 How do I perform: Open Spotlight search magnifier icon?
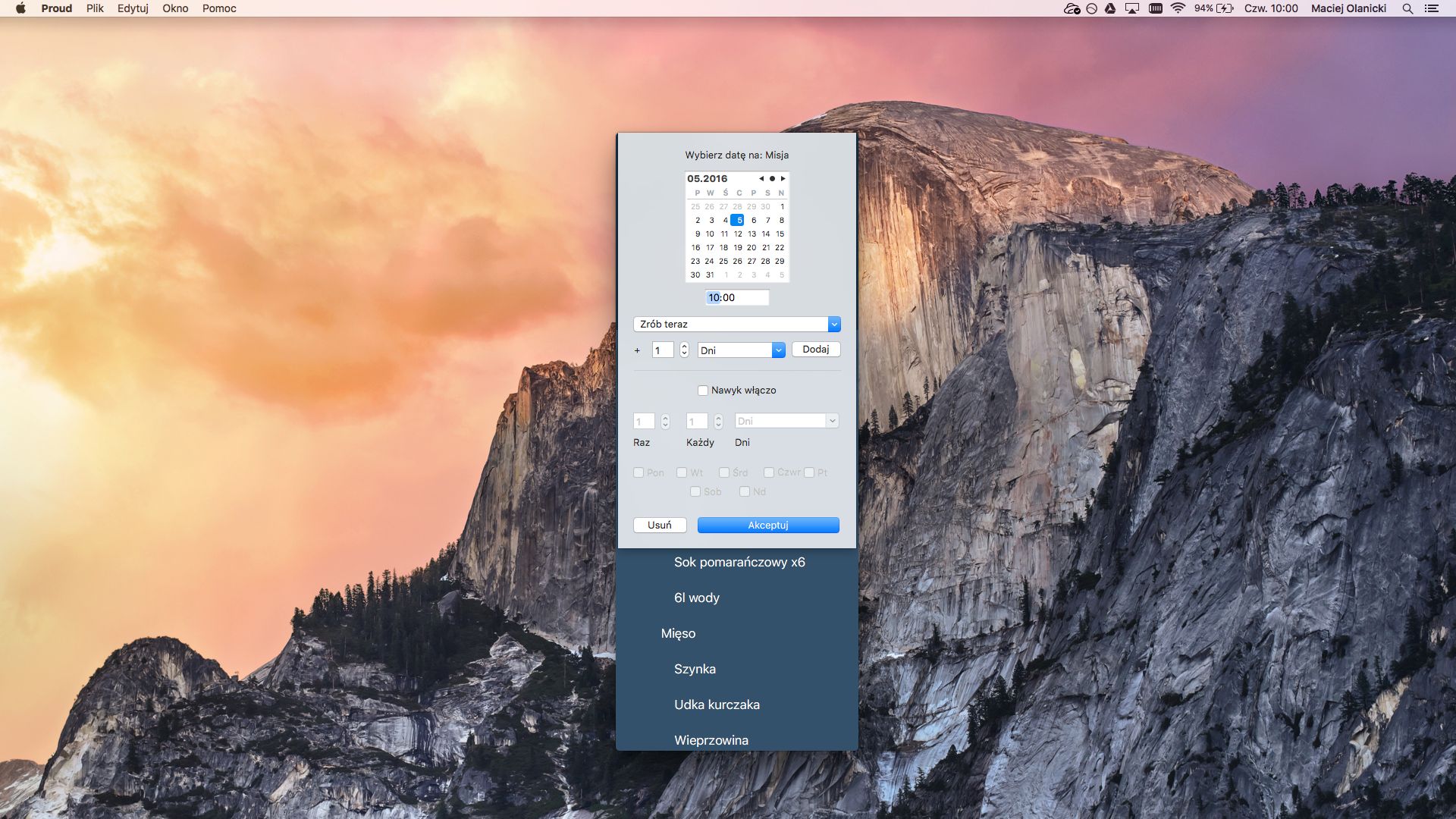pyautogui.click(x=1407, y=8)
